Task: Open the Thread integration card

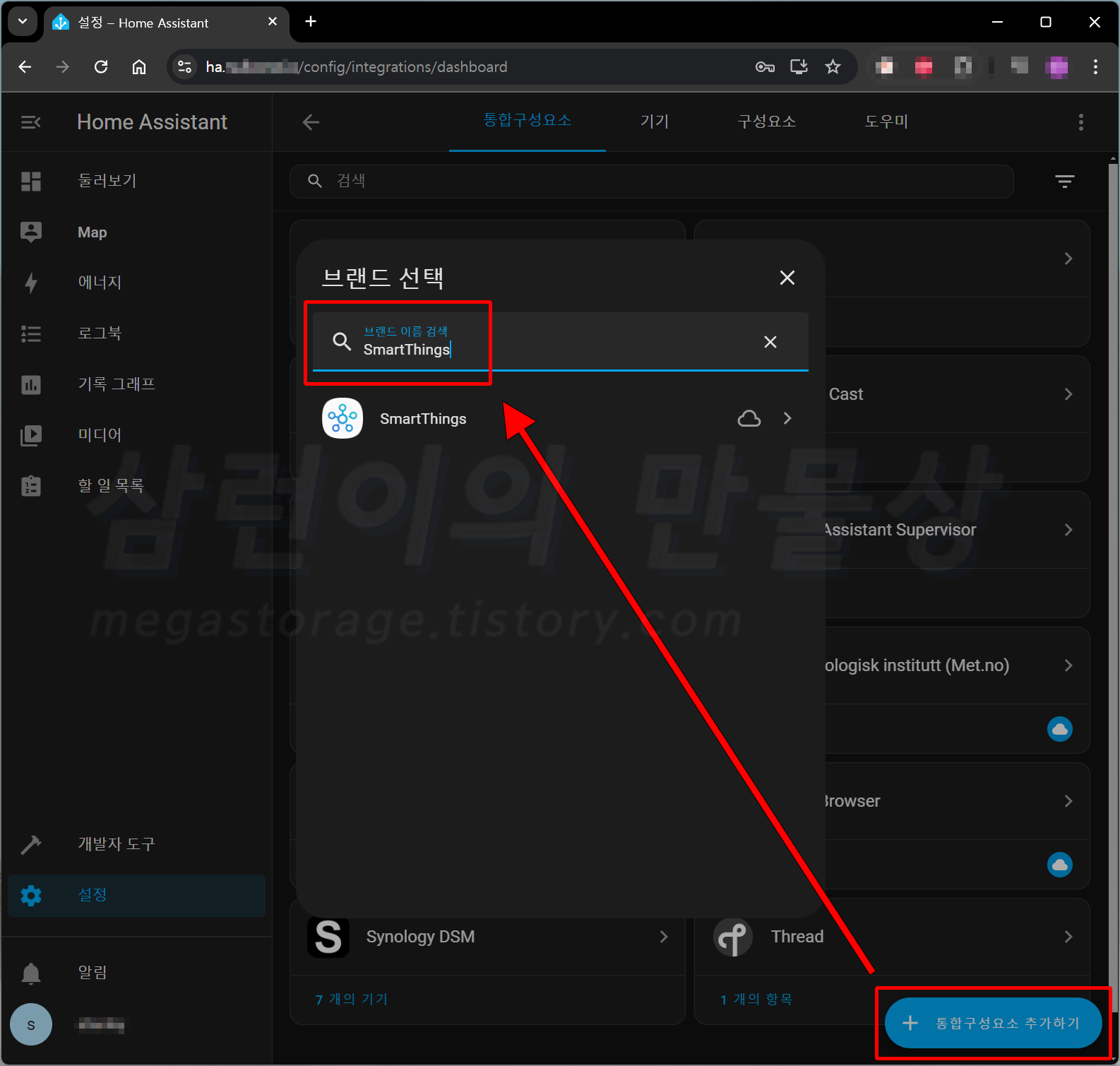Action: point(892,937)
